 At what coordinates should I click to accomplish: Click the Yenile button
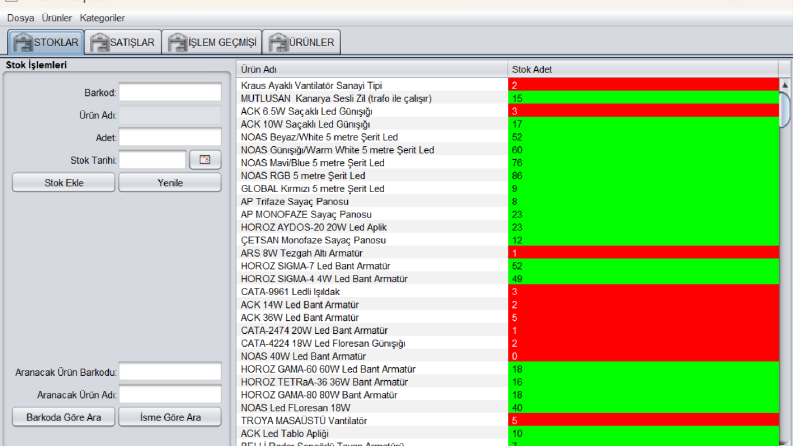pos(170,183)
